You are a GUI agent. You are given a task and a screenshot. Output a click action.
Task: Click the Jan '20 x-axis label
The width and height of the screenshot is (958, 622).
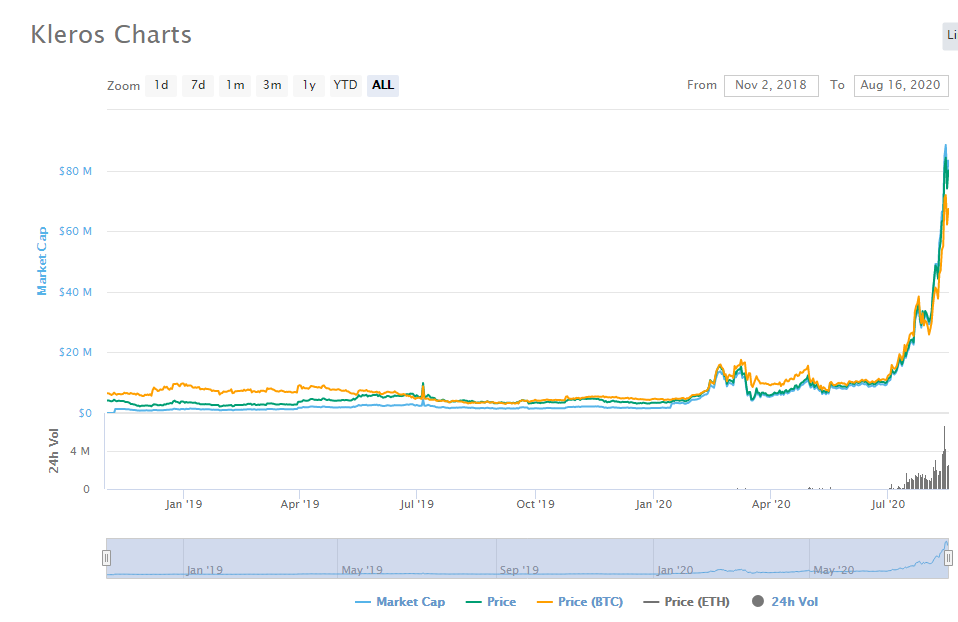click(653, 504)
